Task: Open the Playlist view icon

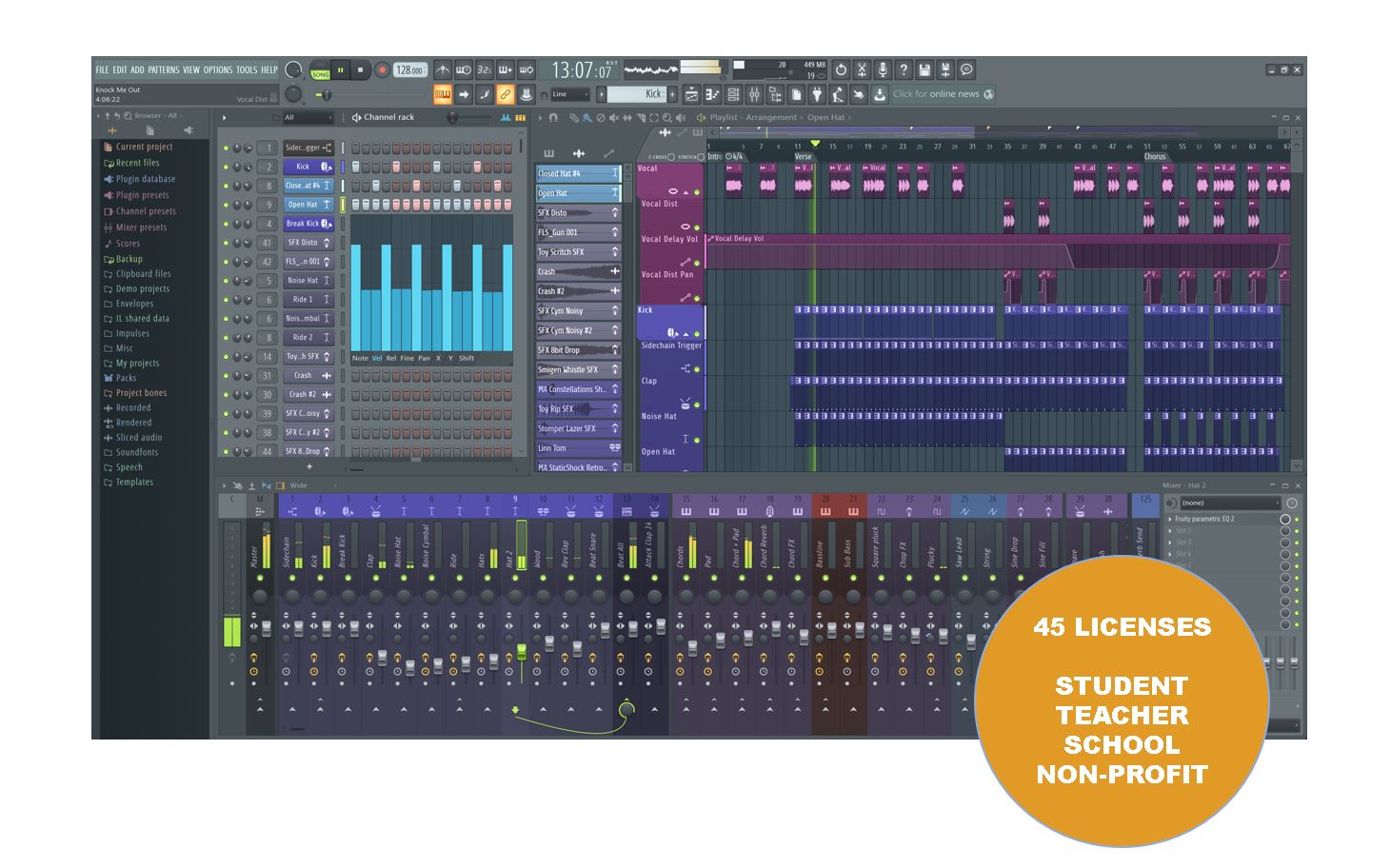Action: [x=692, y=94]
